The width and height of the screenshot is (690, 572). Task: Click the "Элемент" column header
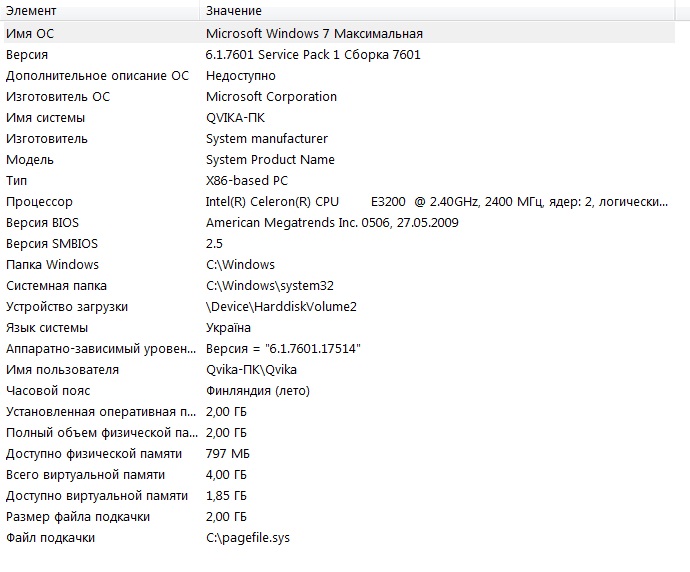(x=32, y=11)
